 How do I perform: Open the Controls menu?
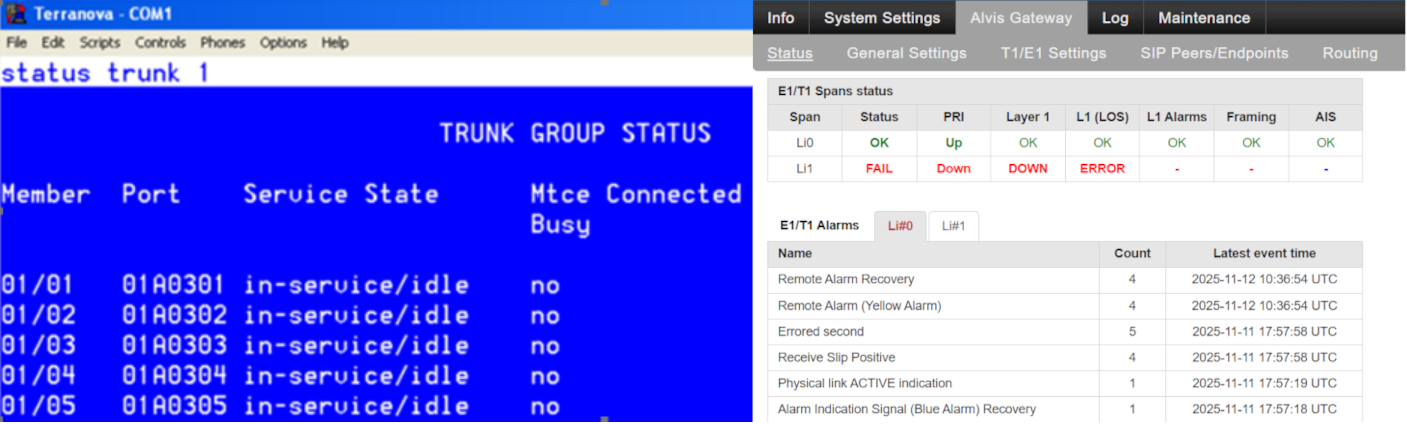(x=160, y=43)
